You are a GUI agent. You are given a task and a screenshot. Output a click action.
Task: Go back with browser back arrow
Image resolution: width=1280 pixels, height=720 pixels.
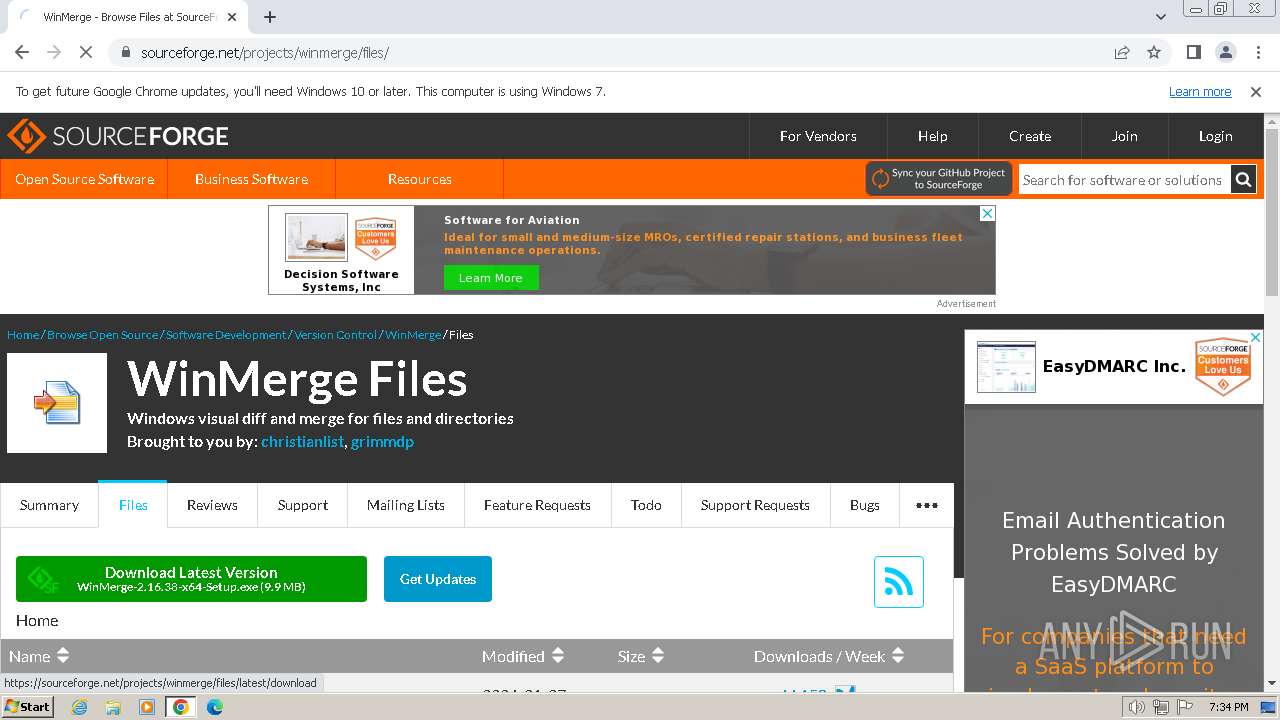pyautogui.click(x=22, y=52)
